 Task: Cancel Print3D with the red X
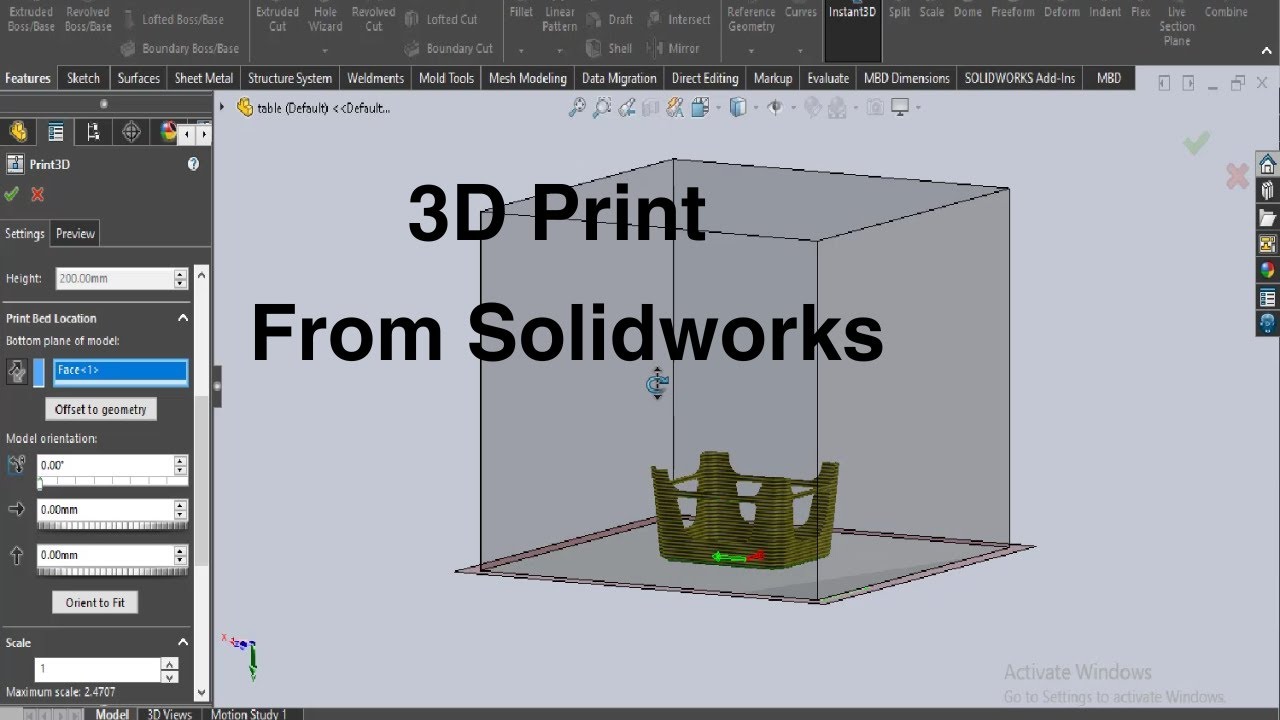pos(38,194)
